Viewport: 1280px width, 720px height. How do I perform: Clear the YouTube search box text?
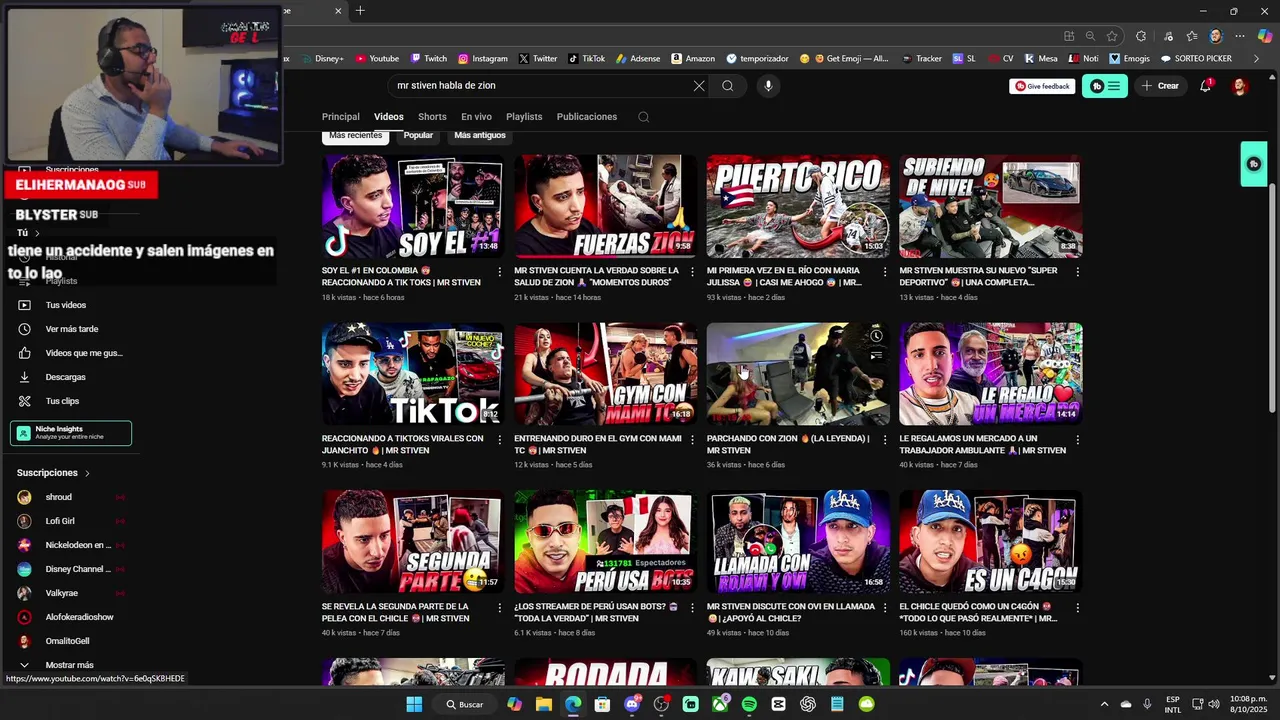[x=699, y=86]
